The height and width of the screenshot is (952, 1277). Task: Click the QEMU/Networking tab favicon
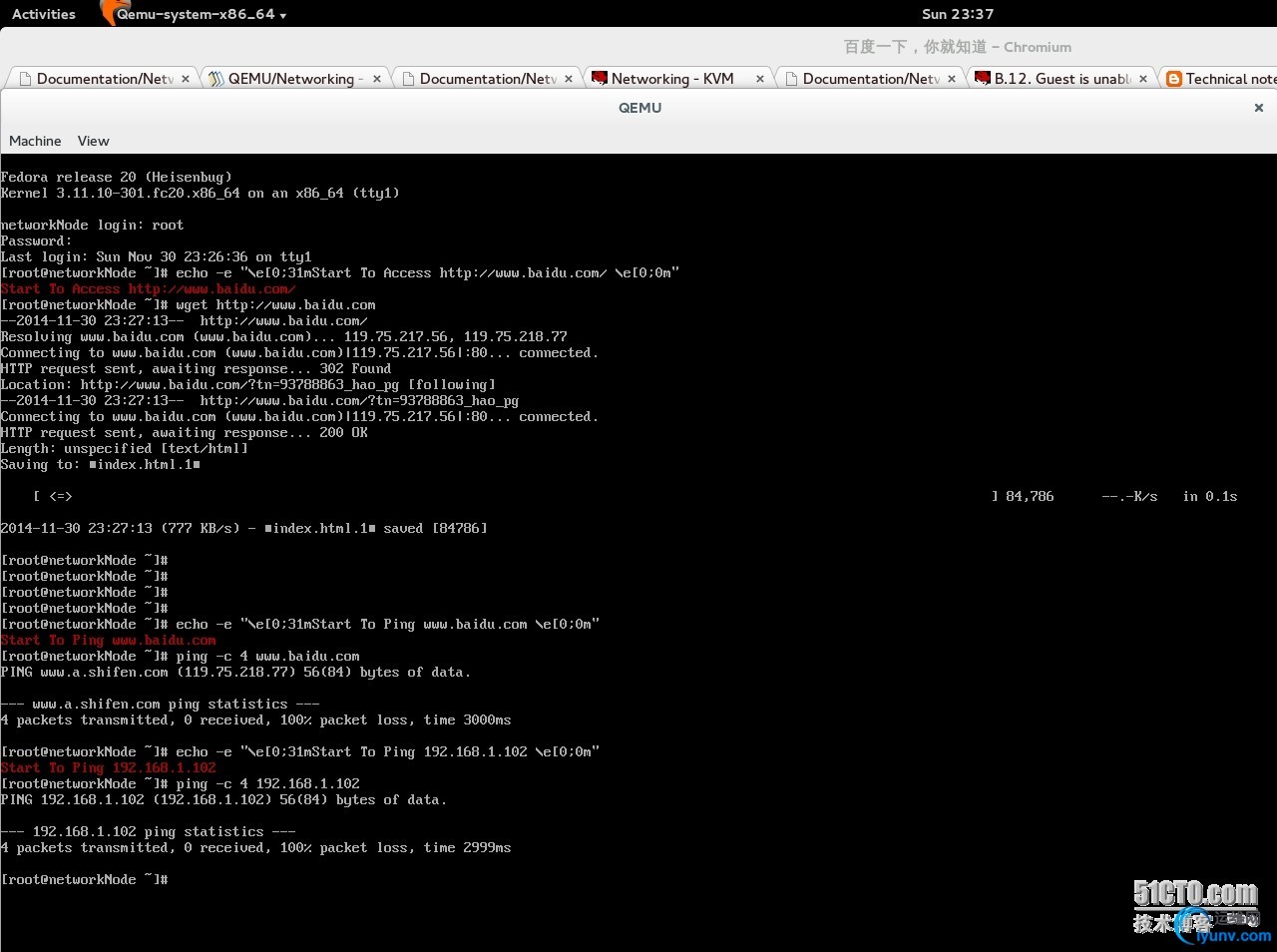216,79
